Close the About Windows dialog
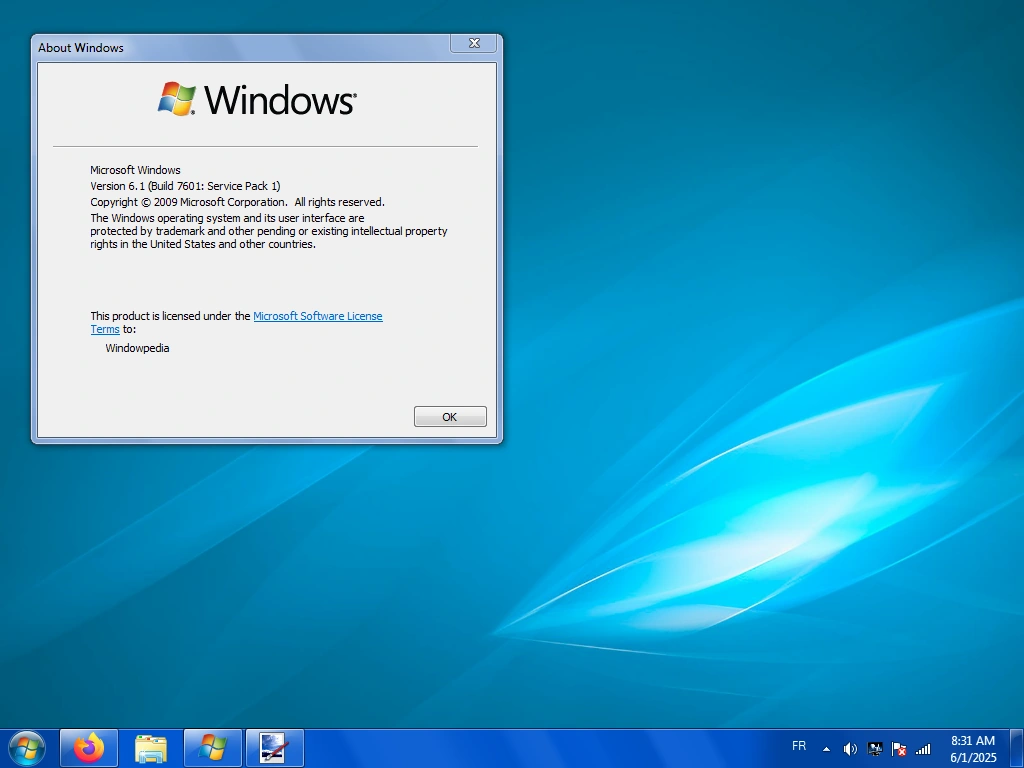The height and width of the screenshot is (768, 1024). (474, 43)
